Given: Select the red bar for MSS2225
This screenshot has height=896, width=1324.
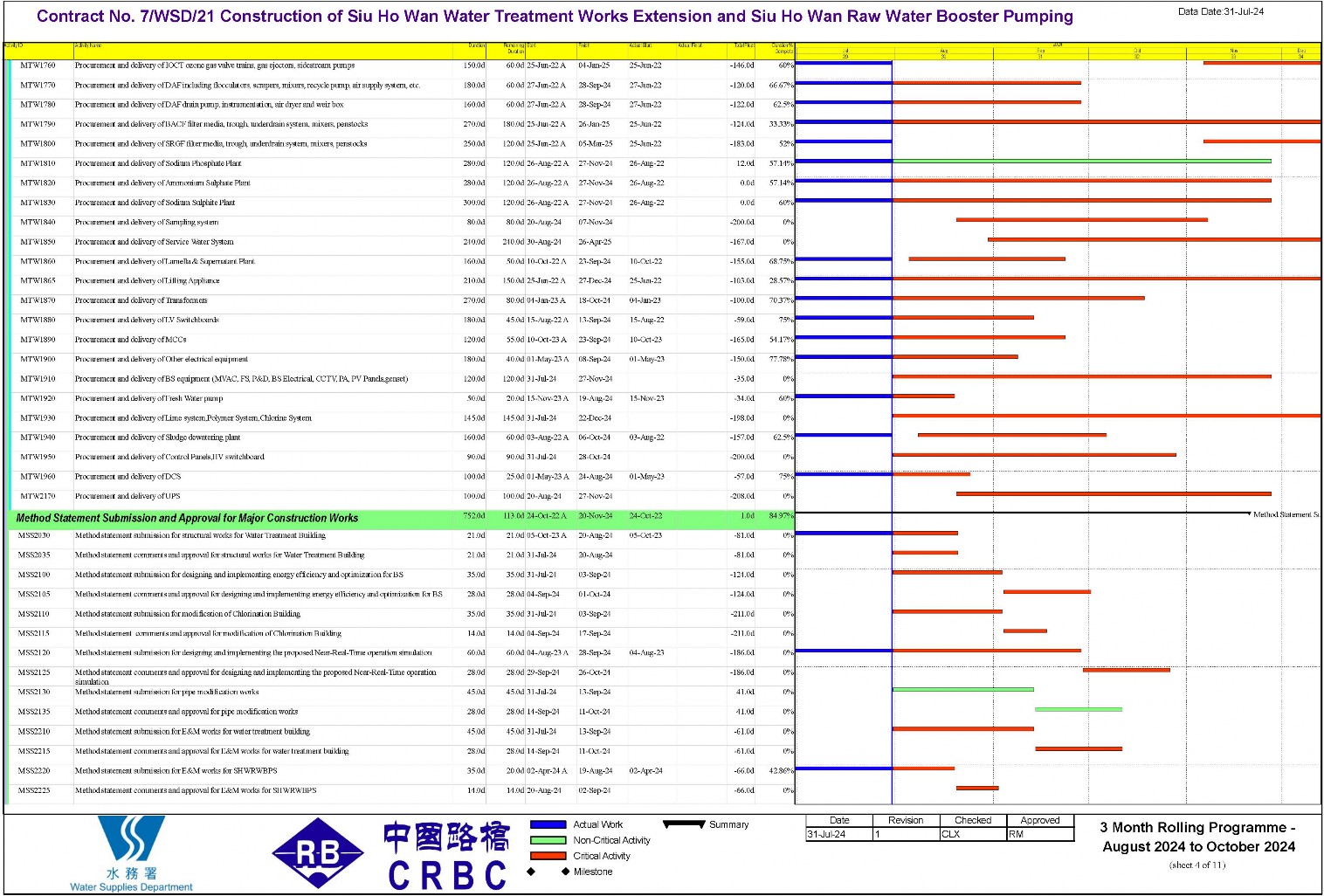Looking at the screenshot, I should tap(977, 788).
